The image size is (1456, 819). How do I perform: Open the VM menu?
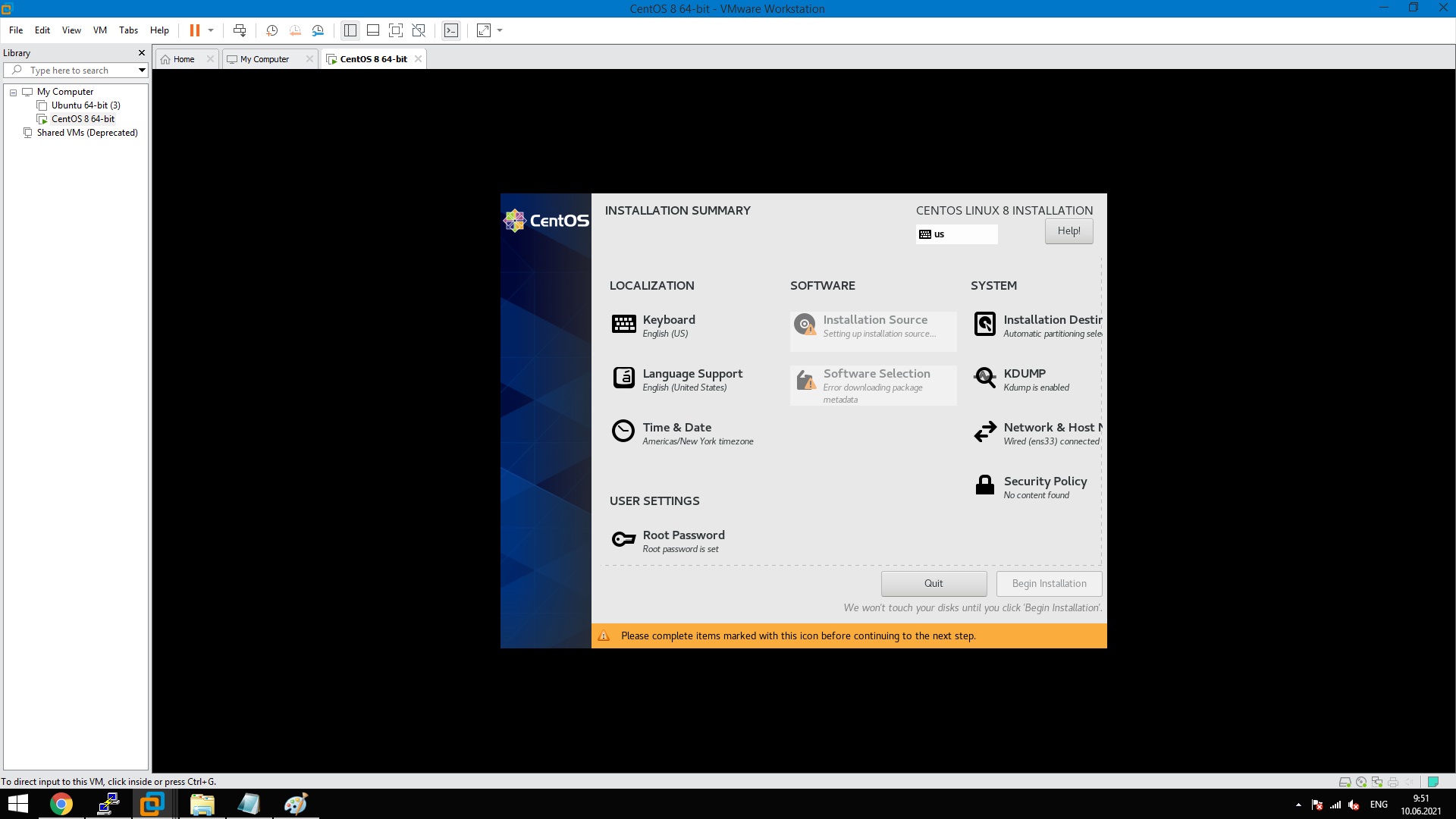[x=100, y=30]
